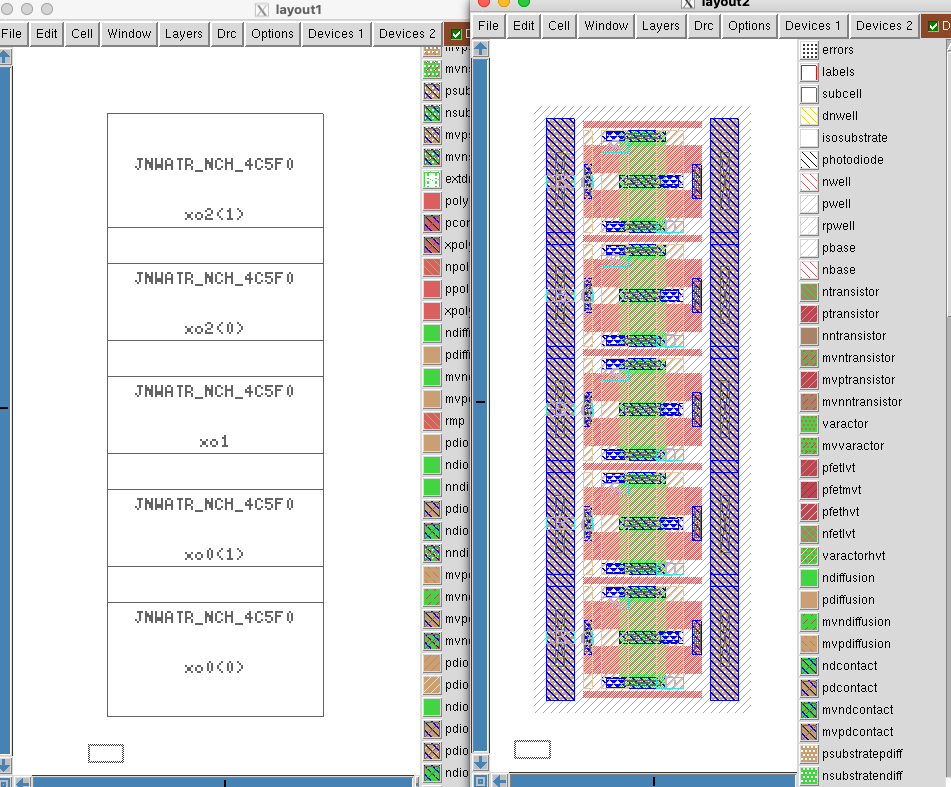The height and width of the screenshot is (787, 951).
Task: Pick the pdcontact layer icon
Action: pos(809,688)
